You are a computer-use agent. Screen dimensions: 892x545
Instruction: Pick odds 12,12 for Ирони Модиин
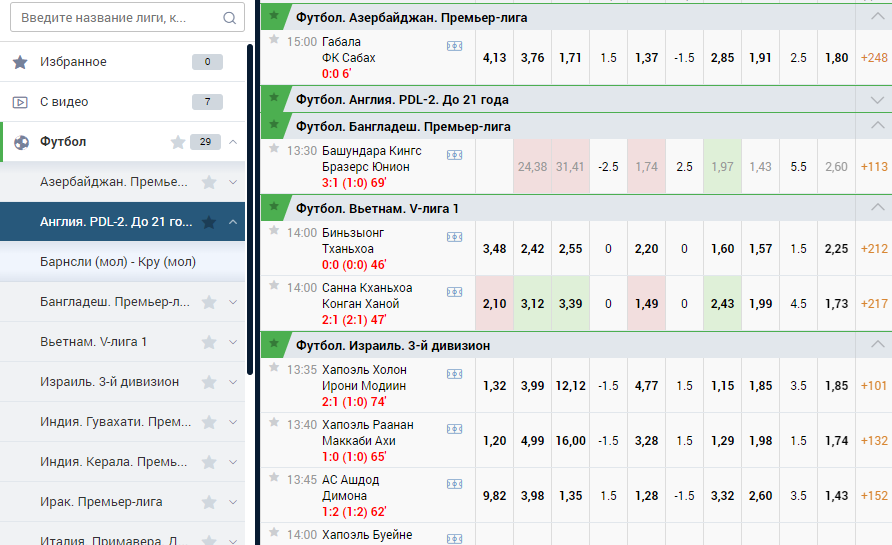(571, 386)
